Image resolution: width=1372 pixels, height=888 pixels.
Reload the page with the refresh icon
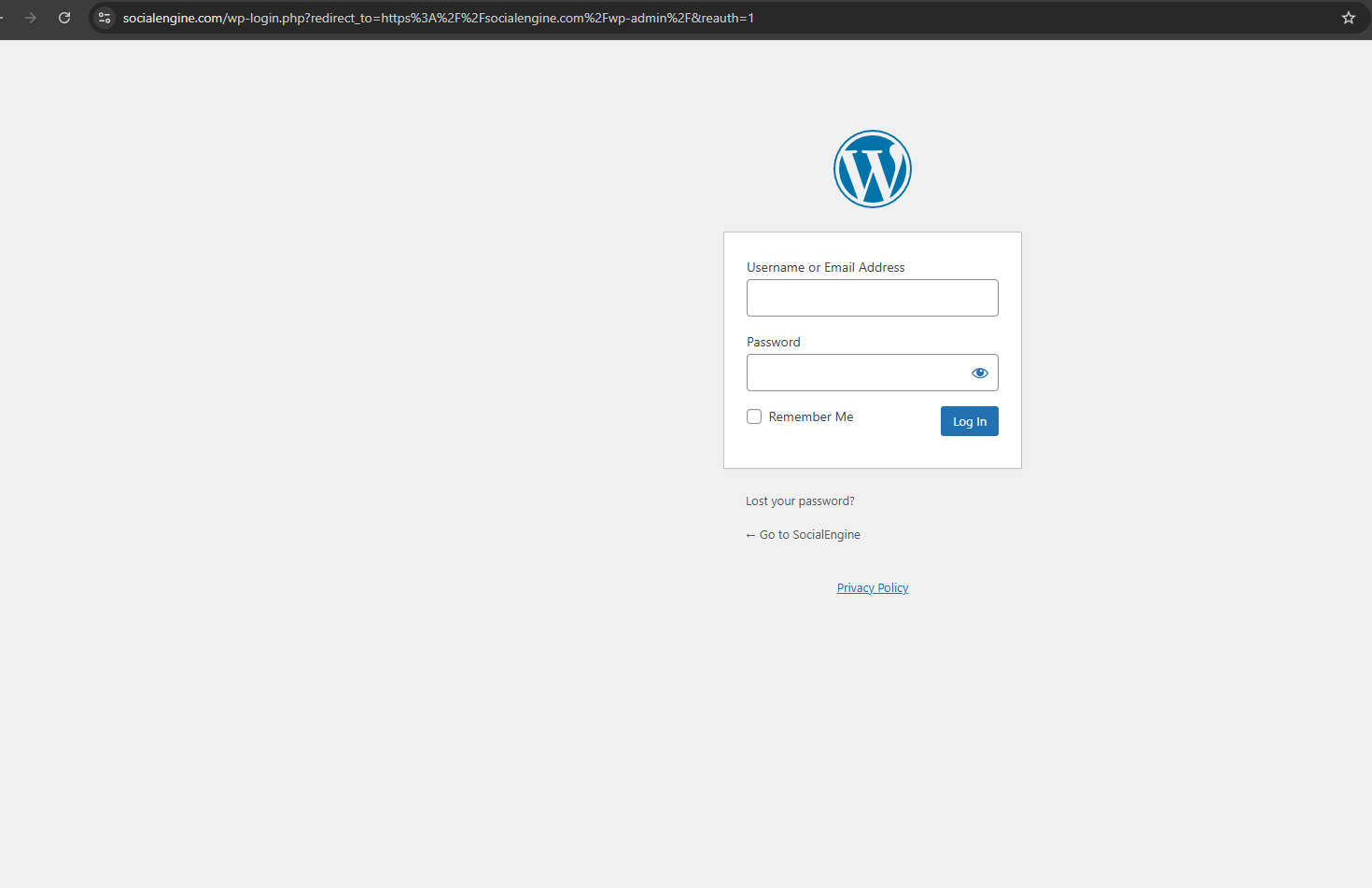tap(64, 18)
